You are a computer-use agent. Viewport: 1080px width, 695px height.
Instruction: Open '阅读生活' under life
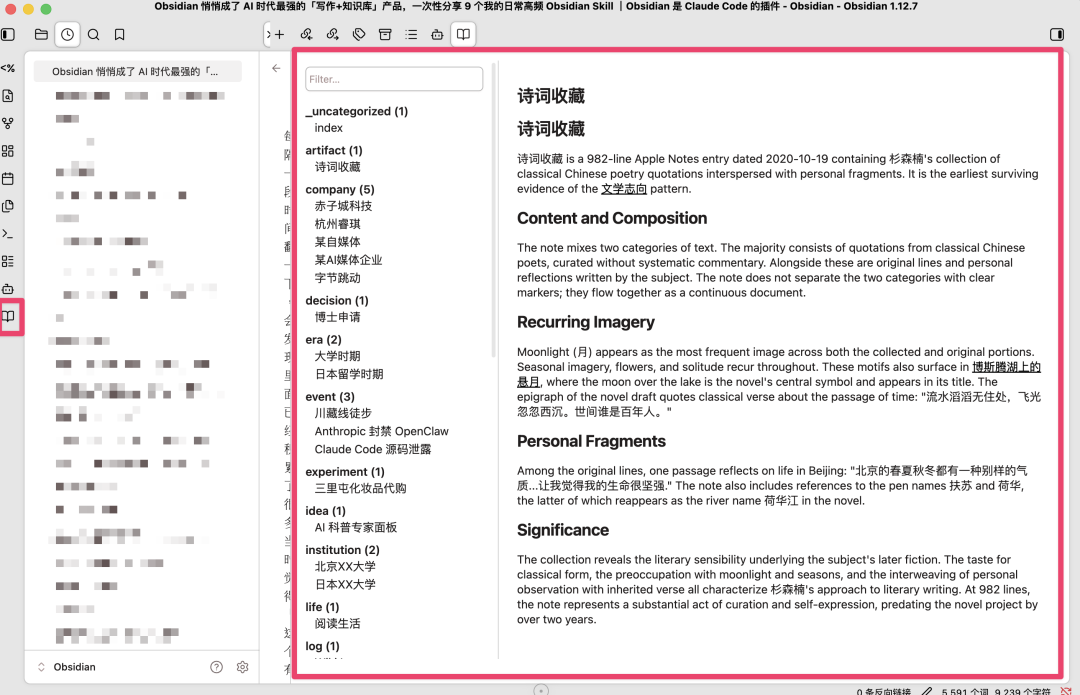[x=338, y=623]
